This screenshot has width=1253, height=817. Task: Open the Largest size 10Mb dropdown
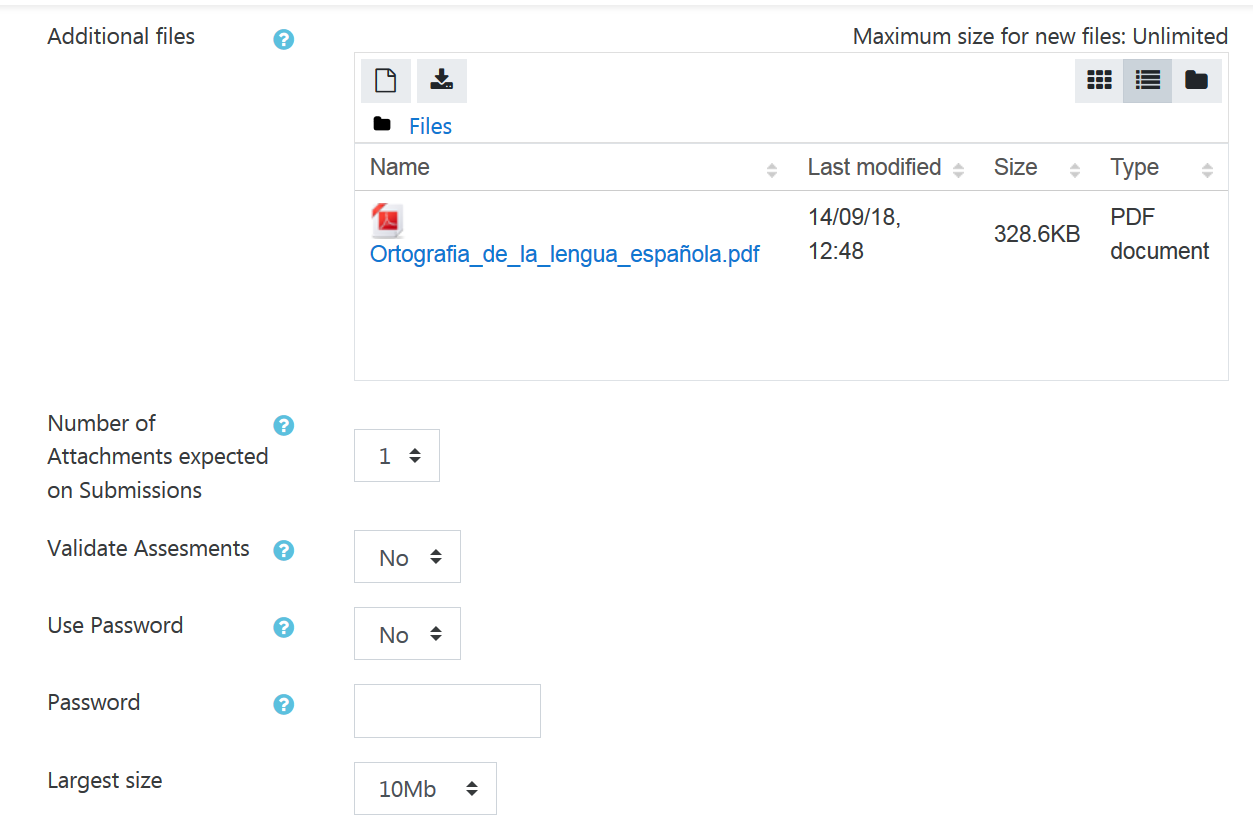tap(425, 789)
